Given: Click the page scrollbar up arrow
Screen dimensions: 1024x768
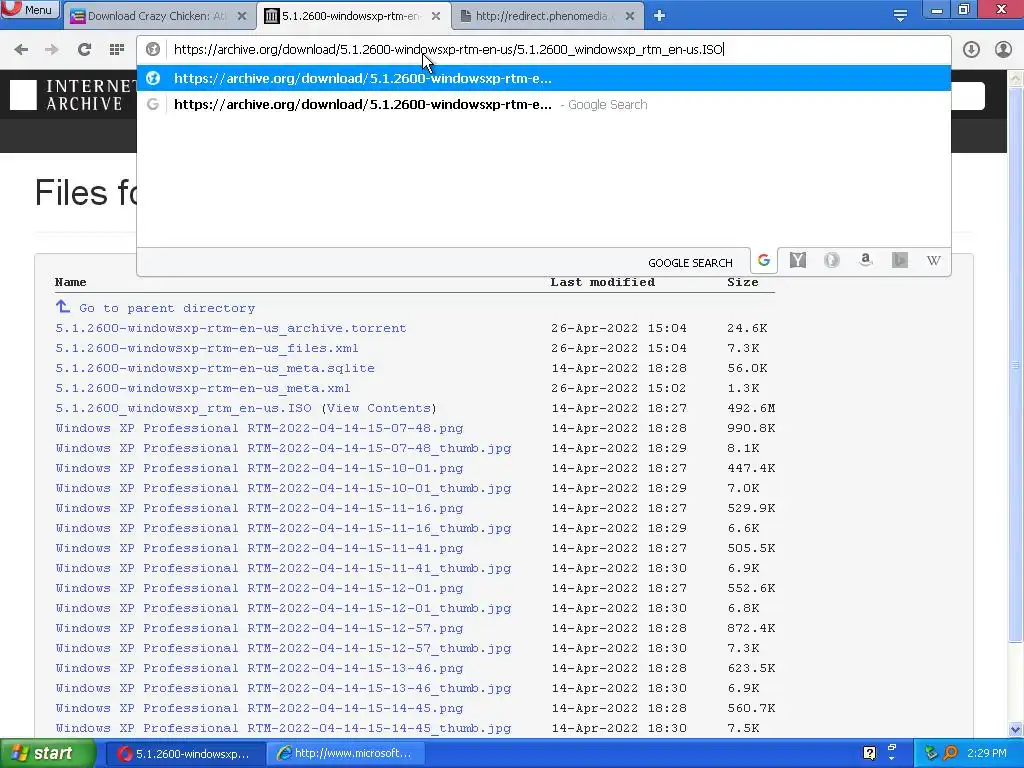Looking at the screenshot, I should (1016, 79).
